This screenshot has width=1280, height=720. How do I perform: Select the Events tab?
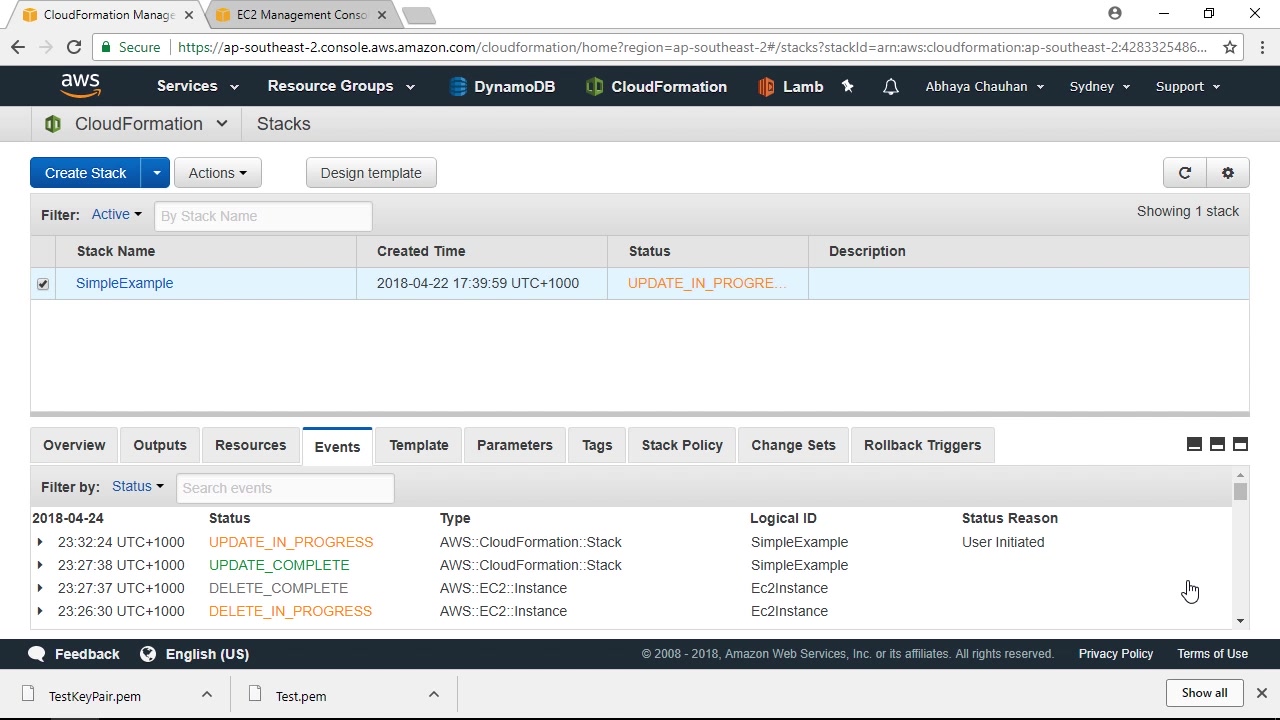tap(337, 446)
